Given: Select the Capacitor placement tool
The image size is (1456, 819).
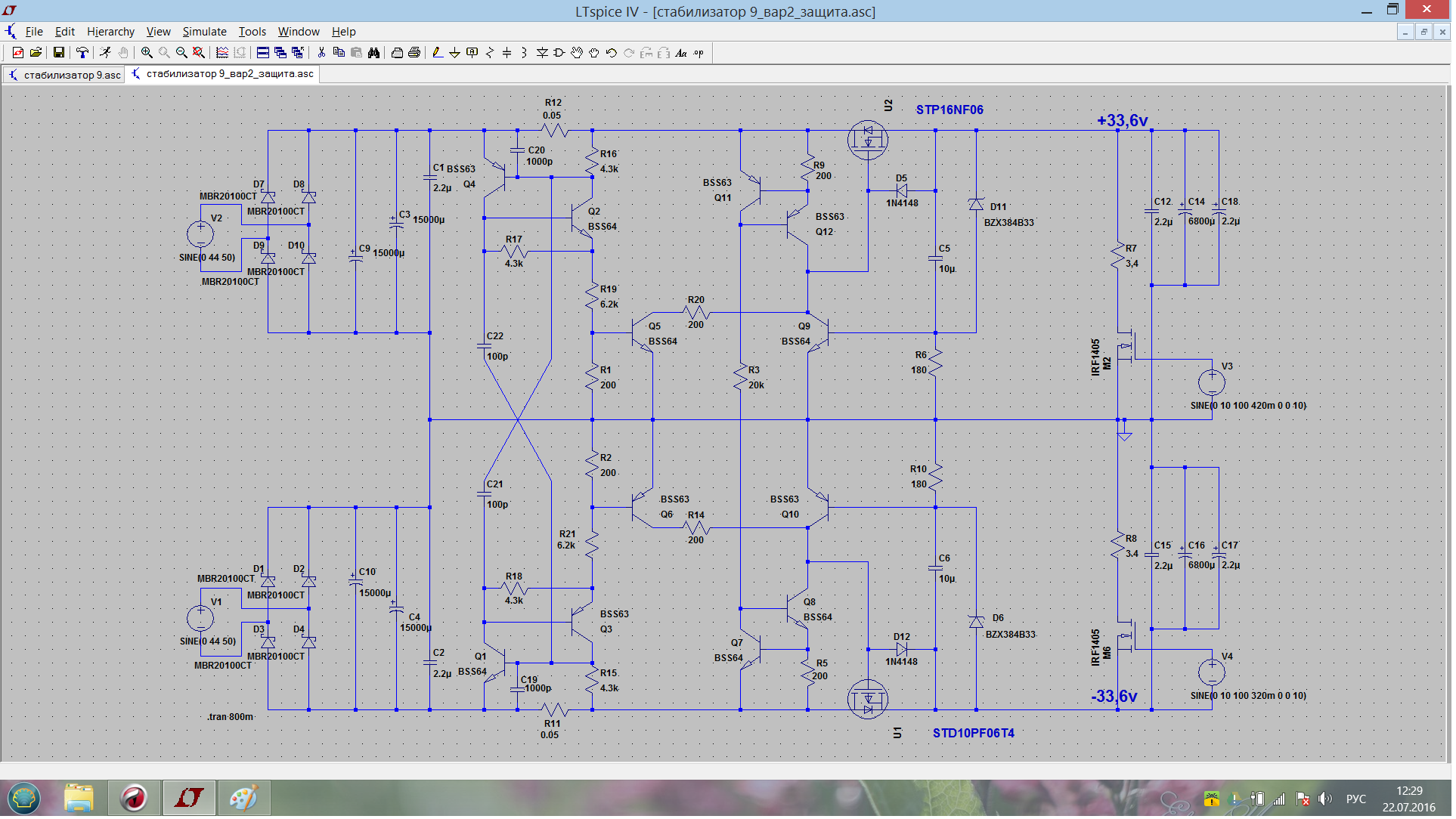Looking at the screenshot, I should pos(507,53).
